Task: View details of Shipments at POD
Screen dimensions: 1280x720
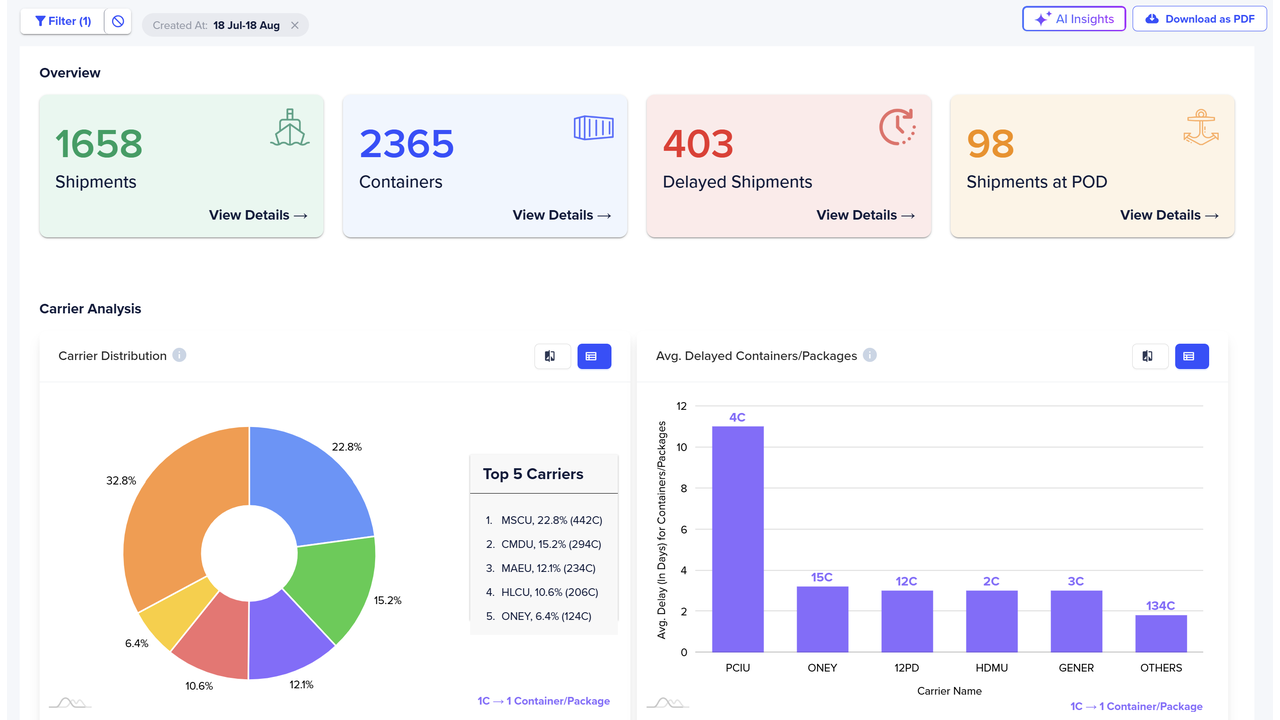Action: [1169, 215]
